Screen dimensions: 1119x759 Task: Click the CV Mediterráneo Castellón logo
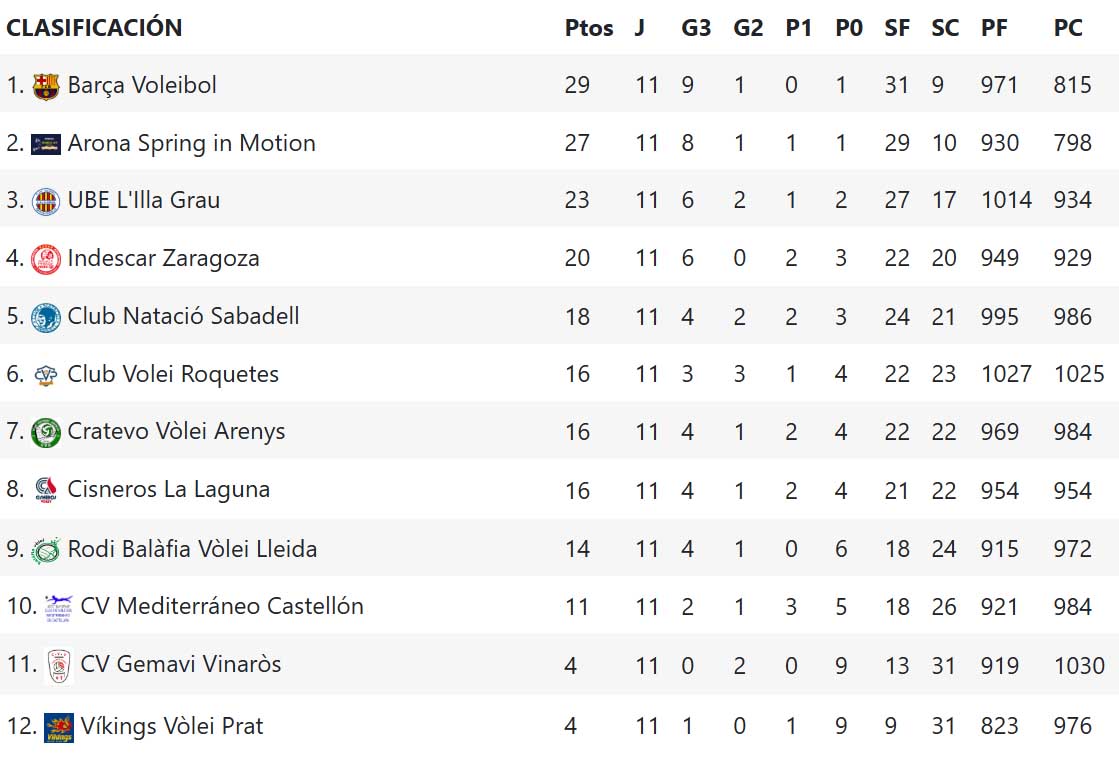click(x=59, y=607)
